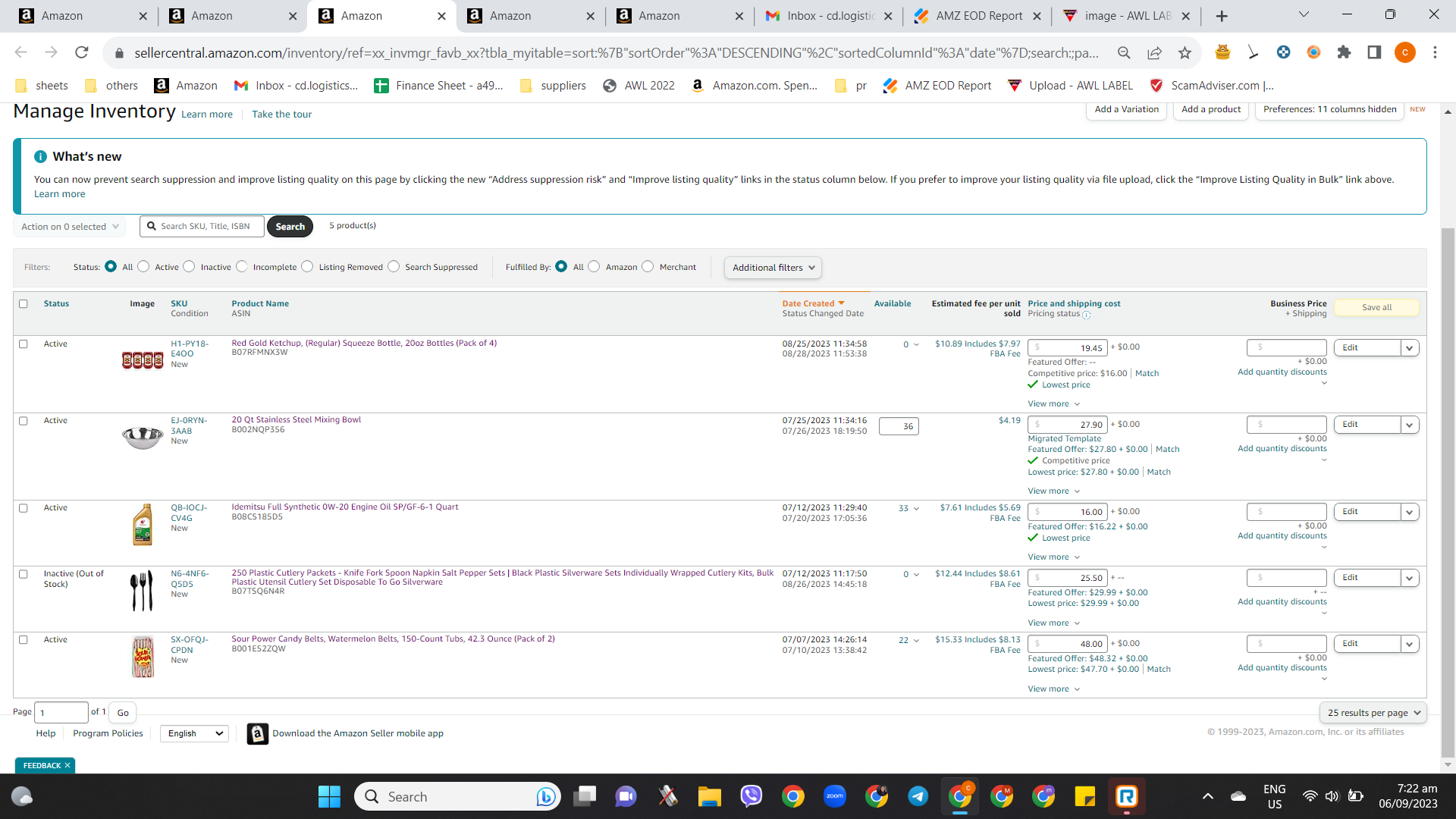Click the ketchup bottles product thumbnail

(x=143, y=360)
